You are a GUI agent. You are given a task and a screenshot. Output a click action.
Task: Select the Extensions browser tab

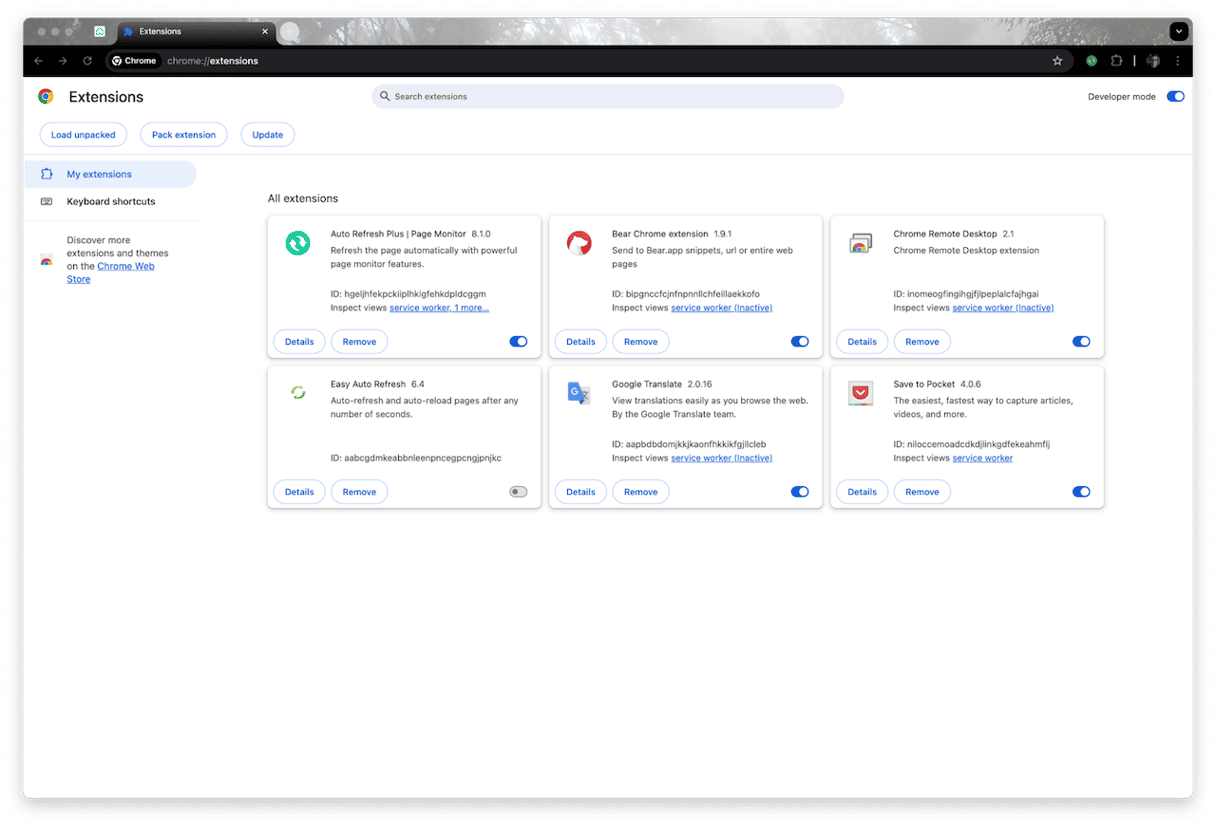click(190, 32)
